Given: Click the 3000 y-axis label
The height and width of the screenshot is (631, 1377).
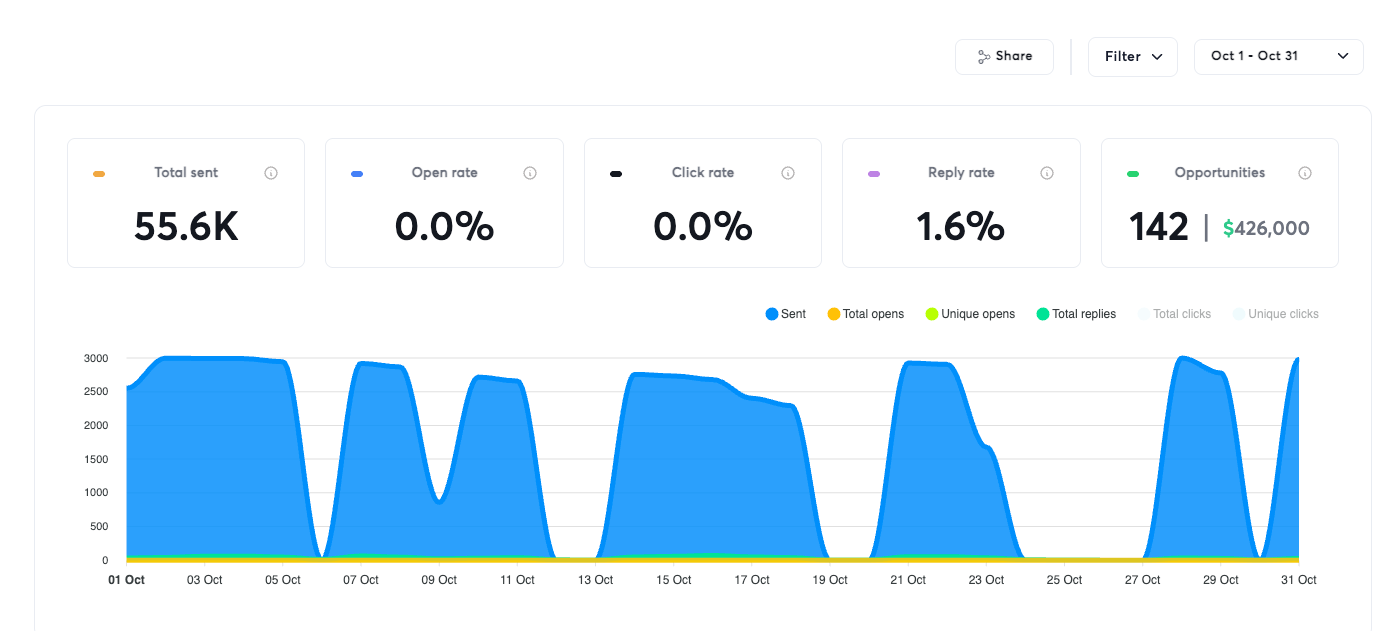Looking at the screenshot, I should click(x=97, y=358).
